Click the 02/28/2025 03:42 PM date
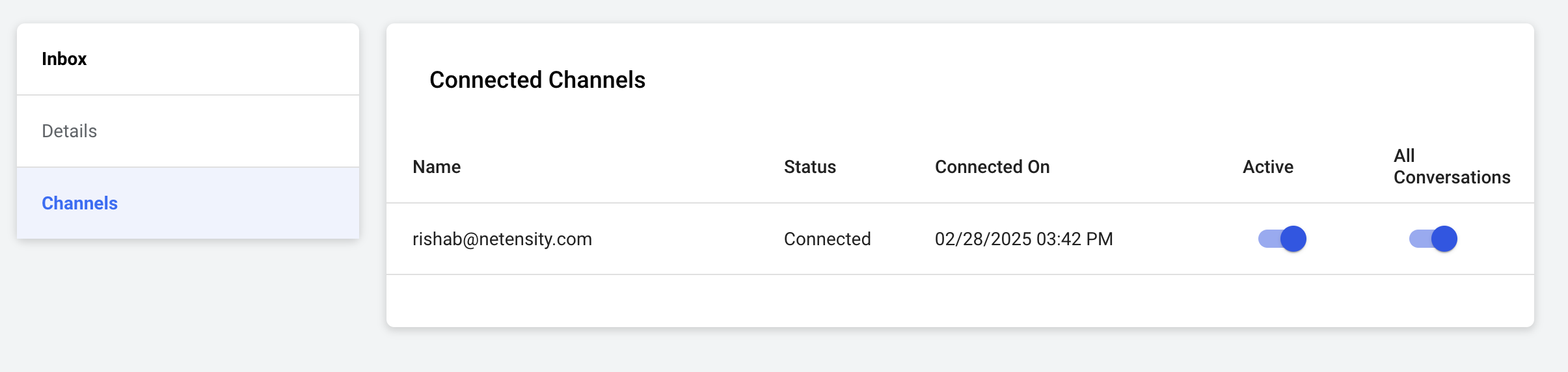This screenshot has width=1568, height=372. tap(1023, 239)
